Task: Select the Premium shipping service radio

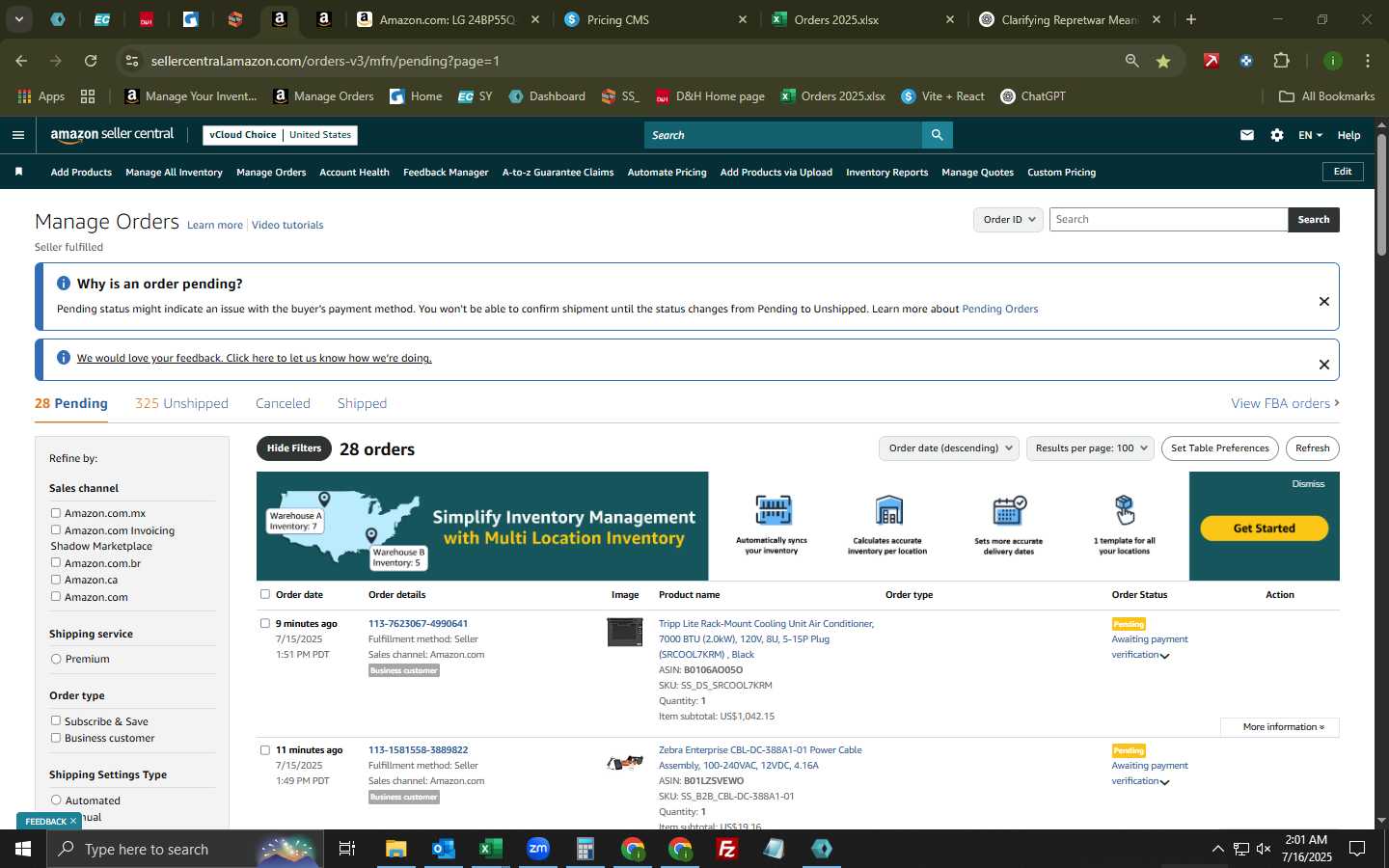Action: point(56,659)
